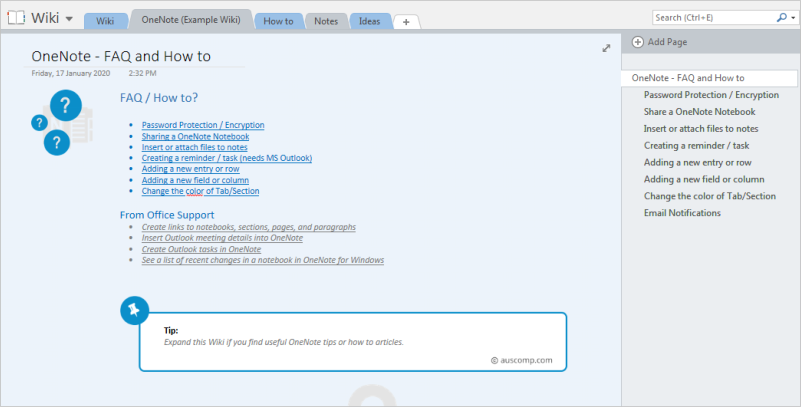Open subpage Creating a reminder / task
The height and width of the screenshot is (407, 801).
696,146
